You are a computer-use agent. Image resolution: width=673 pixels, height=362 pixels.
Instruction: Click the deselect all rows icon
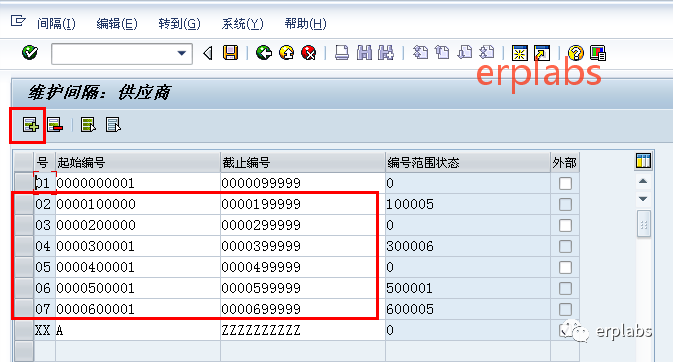(x=113, y=125)
